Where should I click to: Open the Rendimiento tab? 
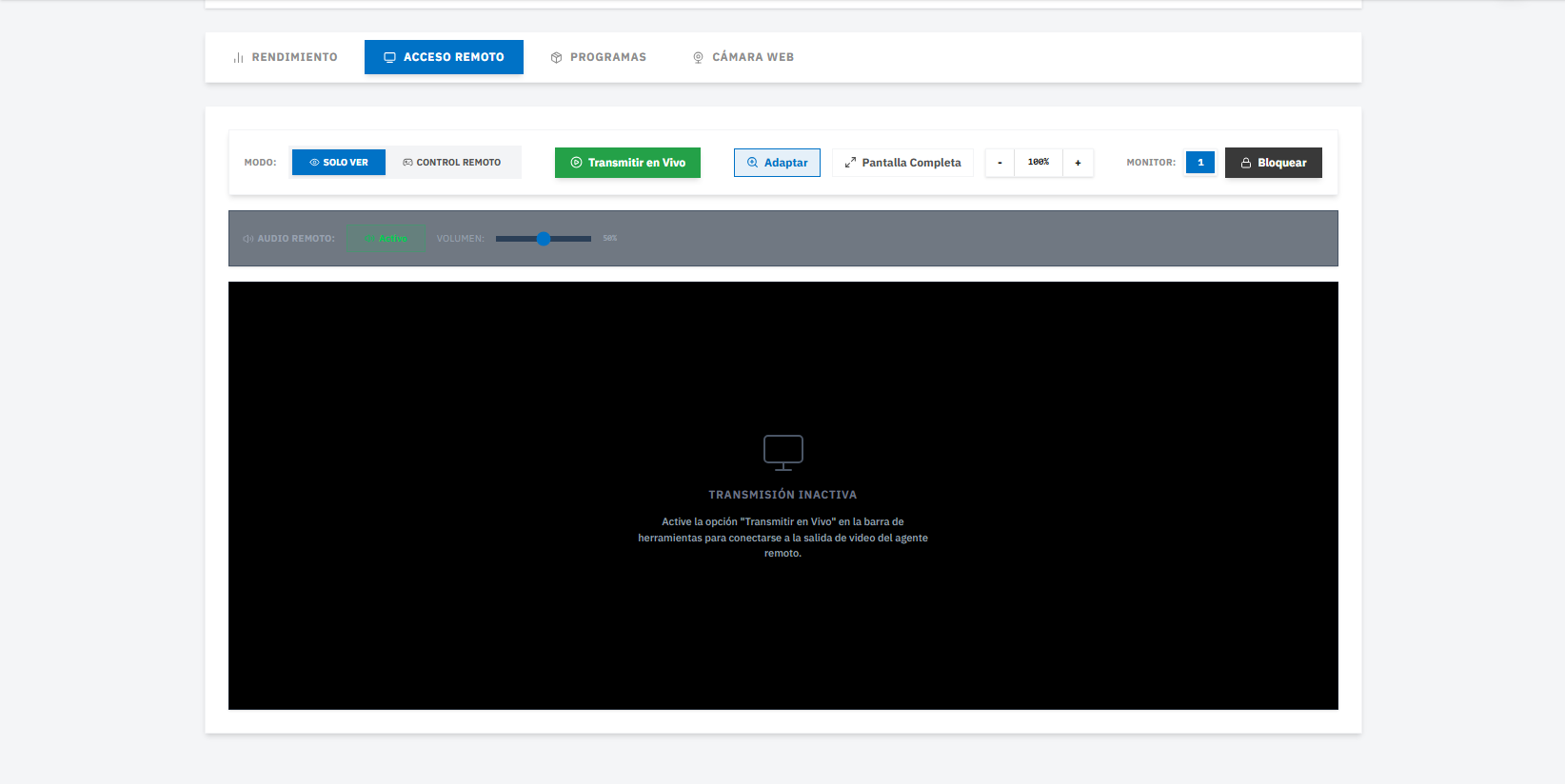[285, 57]
